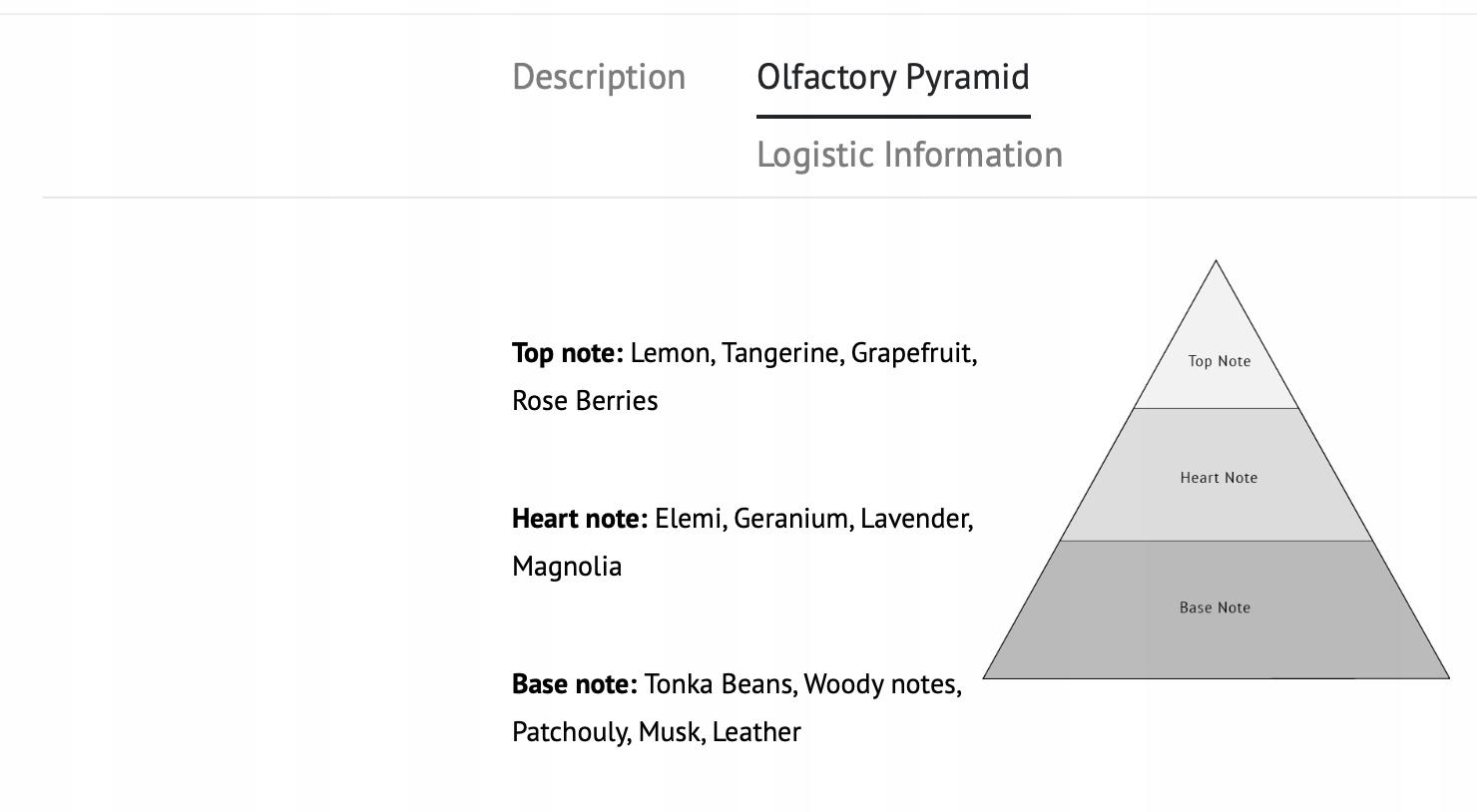Click the word Grapefruit
The width and height of the screenshot is (1477, 812).
pyautogui.click(x=912, y=353)
